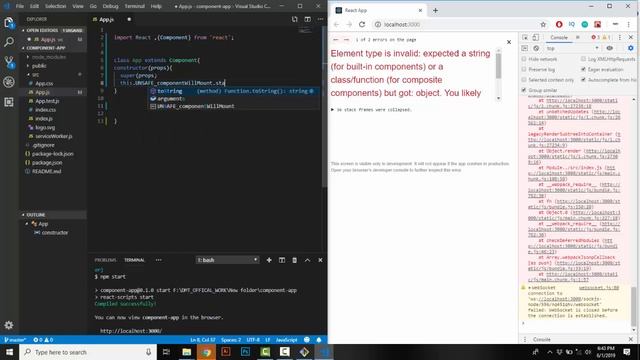The height and width of the screenshot is (360, 640).
Task: Toggle the device toolbar in DevTools
Action: (x=536, y=38)
